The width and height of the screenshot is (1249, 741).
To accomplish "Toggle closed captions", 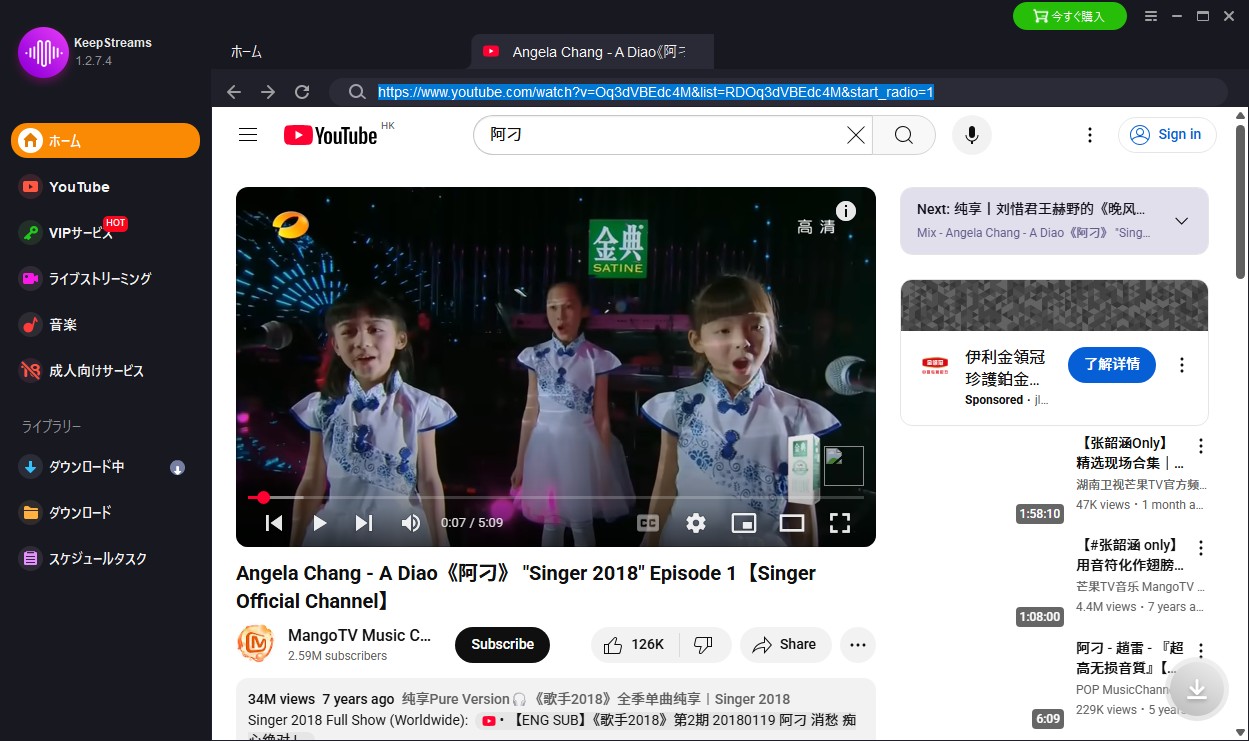I will pyautogui.click(x=648, y=523).
